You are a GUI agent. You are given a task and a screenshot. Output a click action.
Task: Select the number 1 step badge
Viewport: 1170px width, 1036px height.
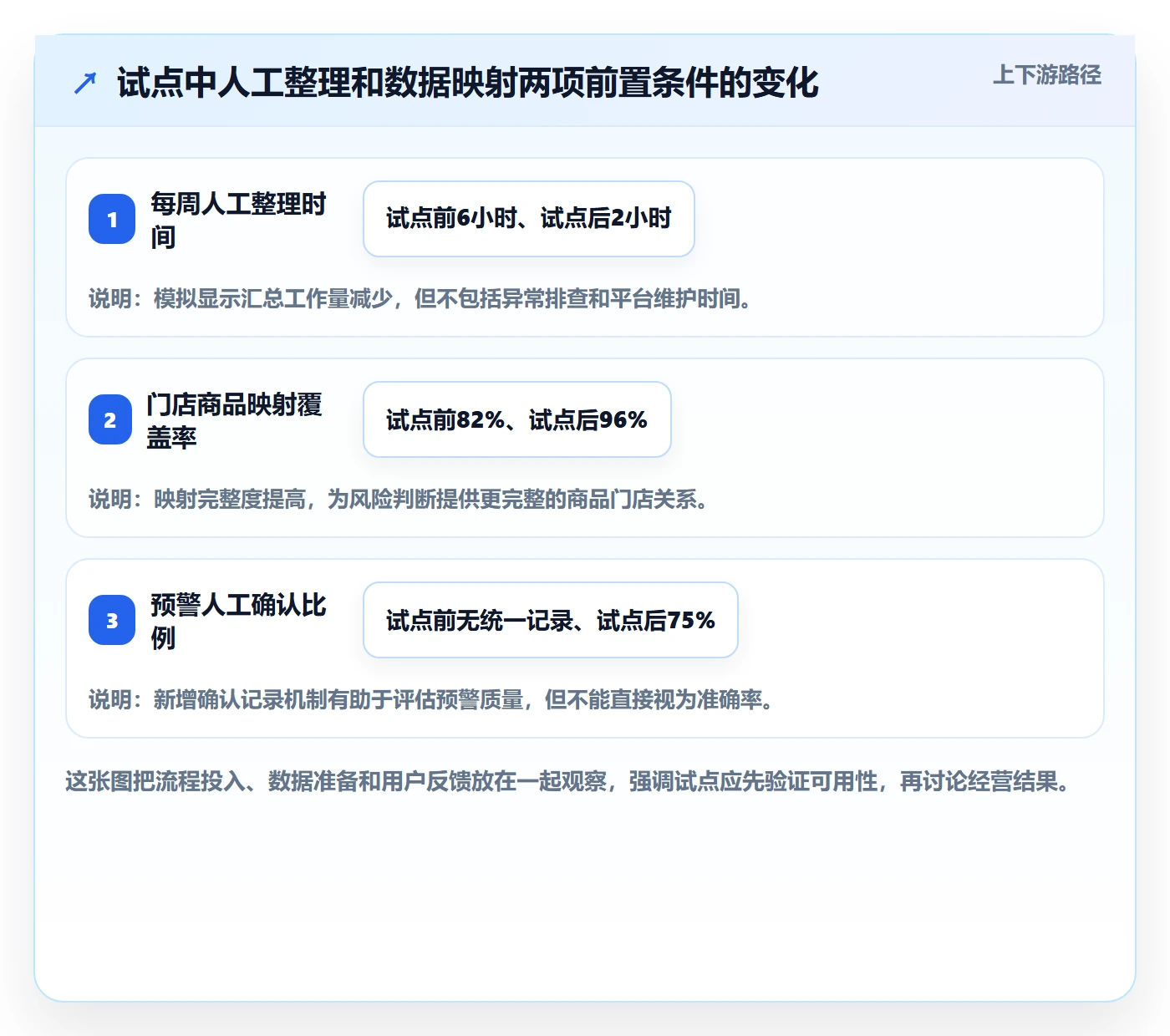tap(112, 219)
